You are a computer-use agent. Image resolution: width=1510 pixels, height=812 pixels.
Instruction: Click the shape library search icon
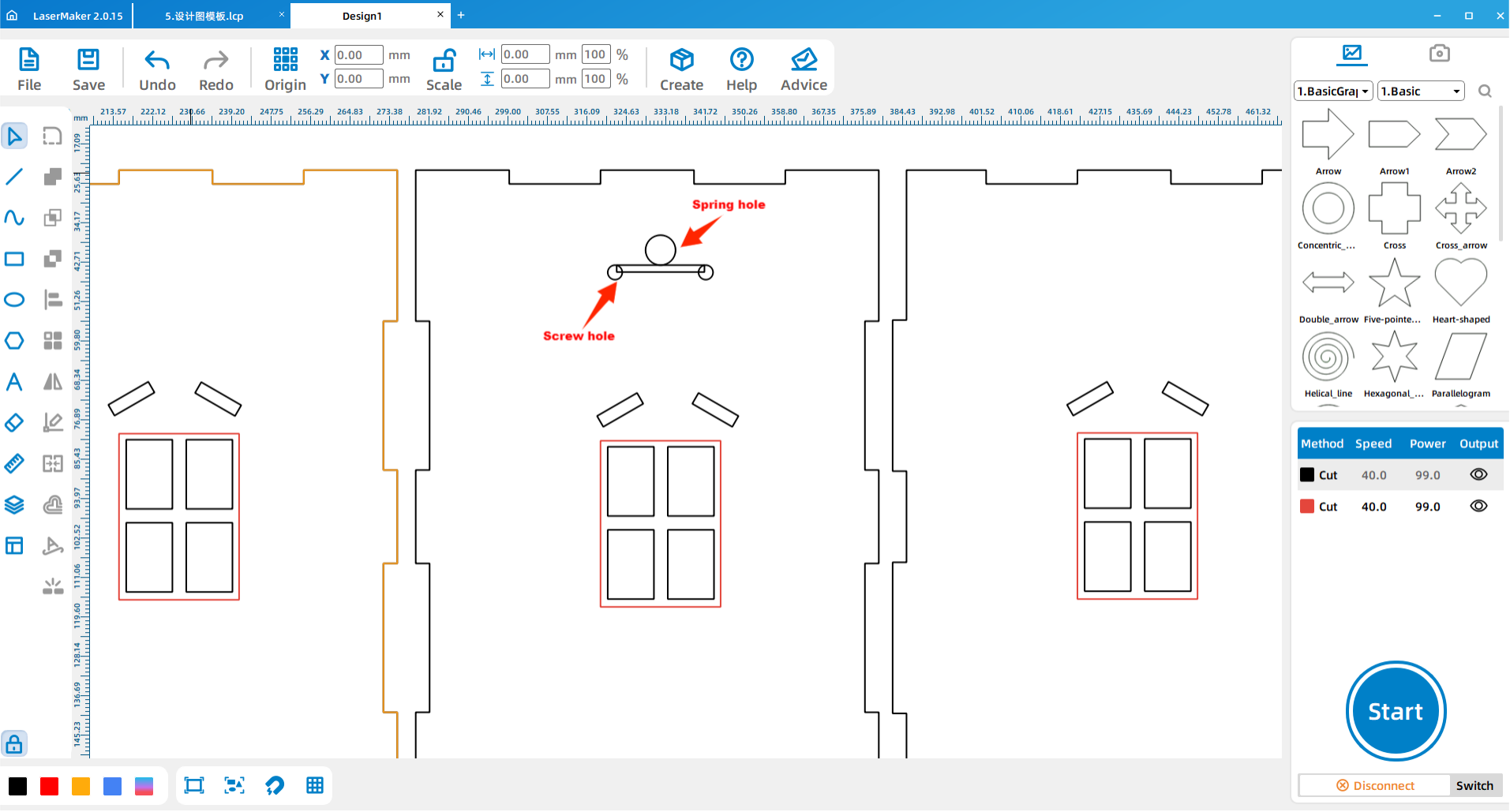(1485, 92)
